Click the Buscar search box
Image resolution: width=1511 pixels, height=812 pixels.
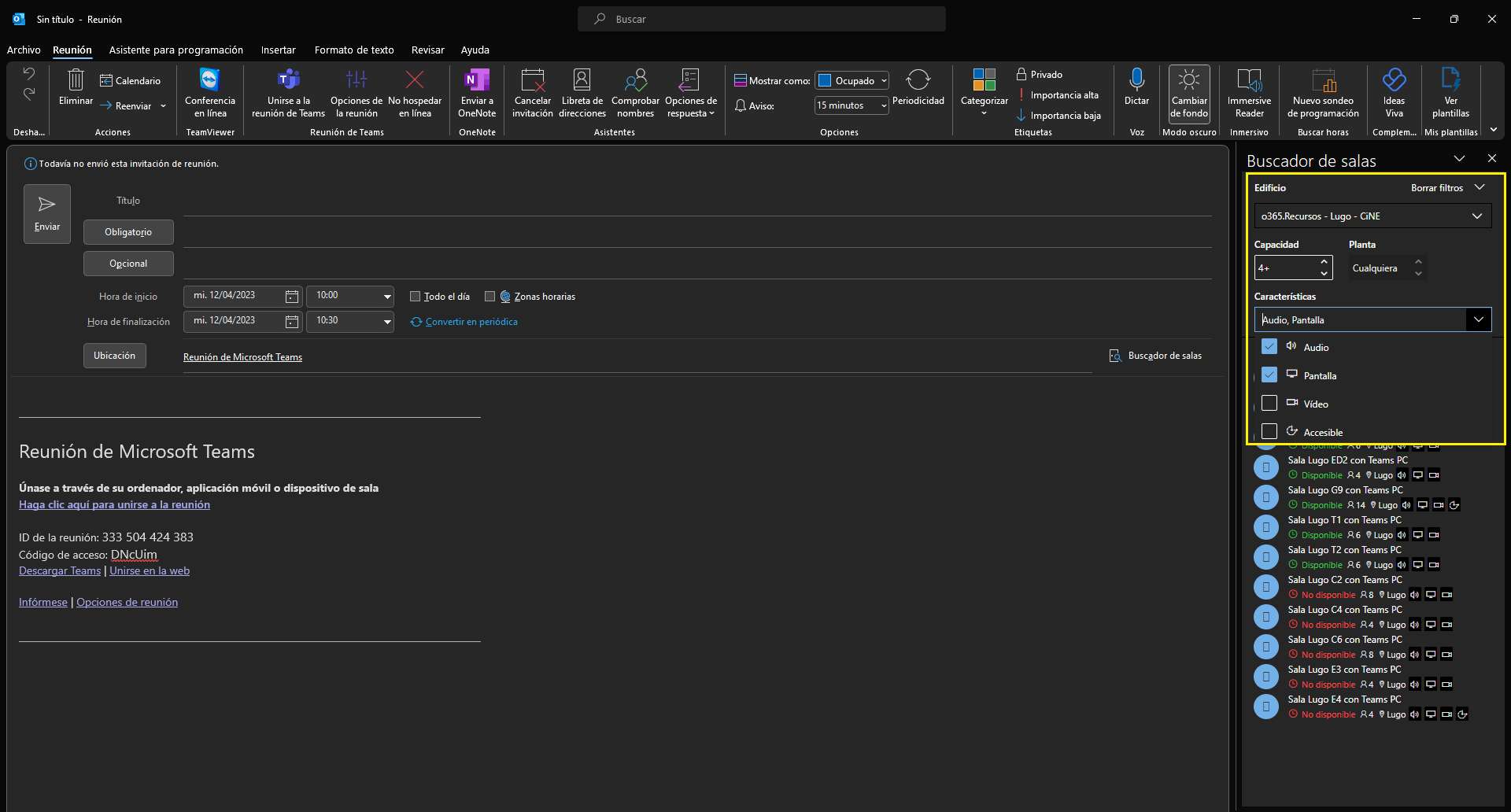pos(762,19)
